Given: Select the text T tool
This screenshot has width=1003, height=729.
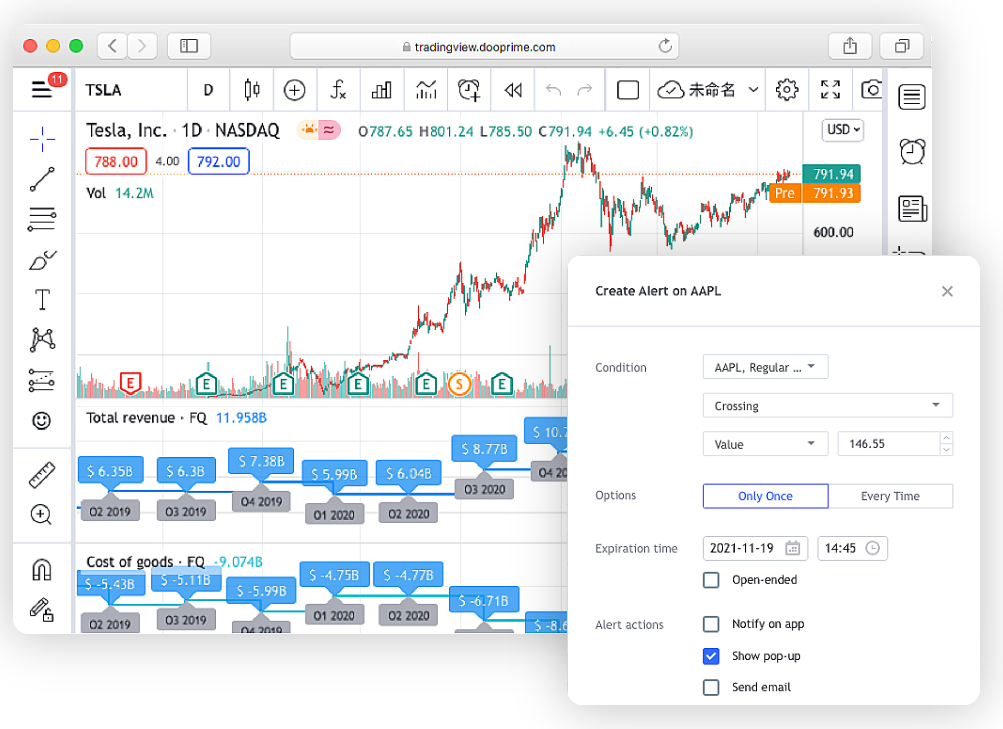Looking at the screenshot, I should pos(42,299).
